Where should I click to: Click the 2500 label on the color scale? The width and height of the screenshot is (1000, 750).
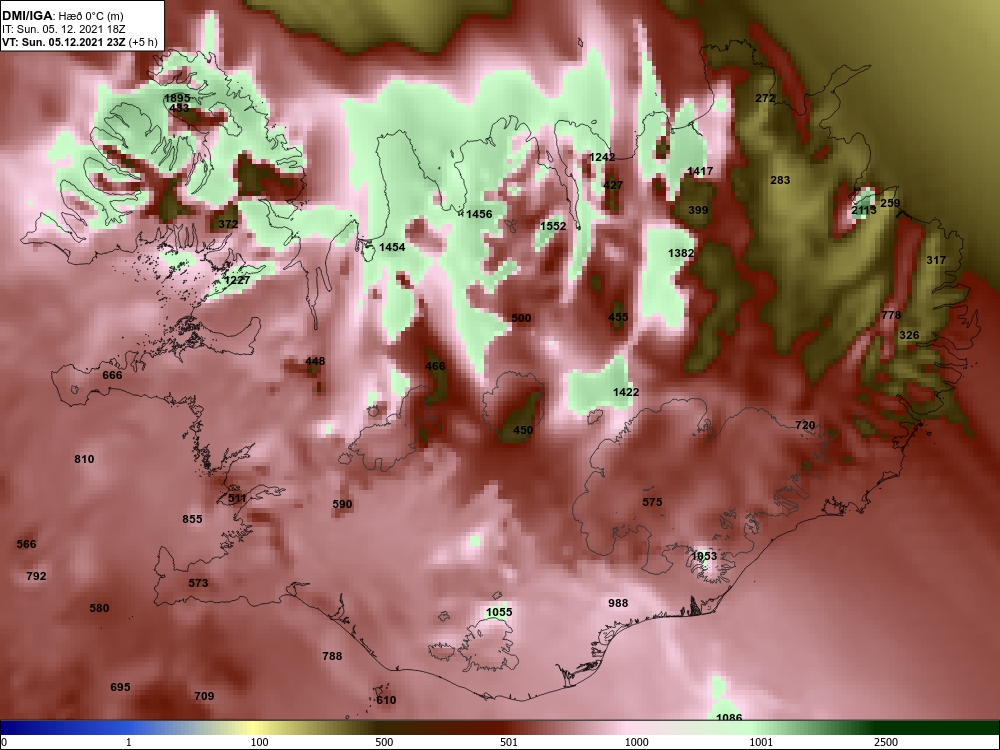click(886, 742)
